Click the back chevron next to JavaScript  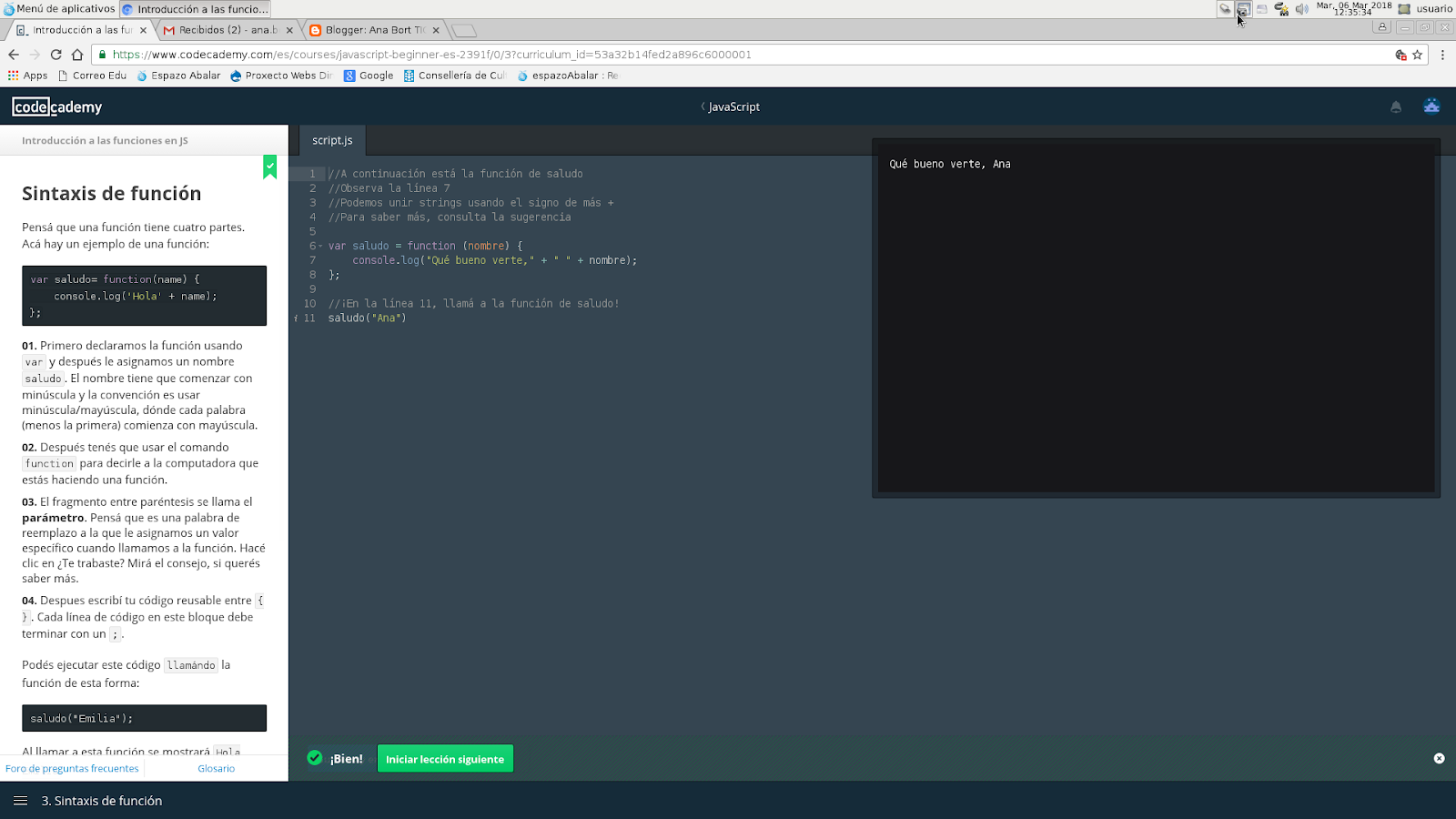coord(701,106)
